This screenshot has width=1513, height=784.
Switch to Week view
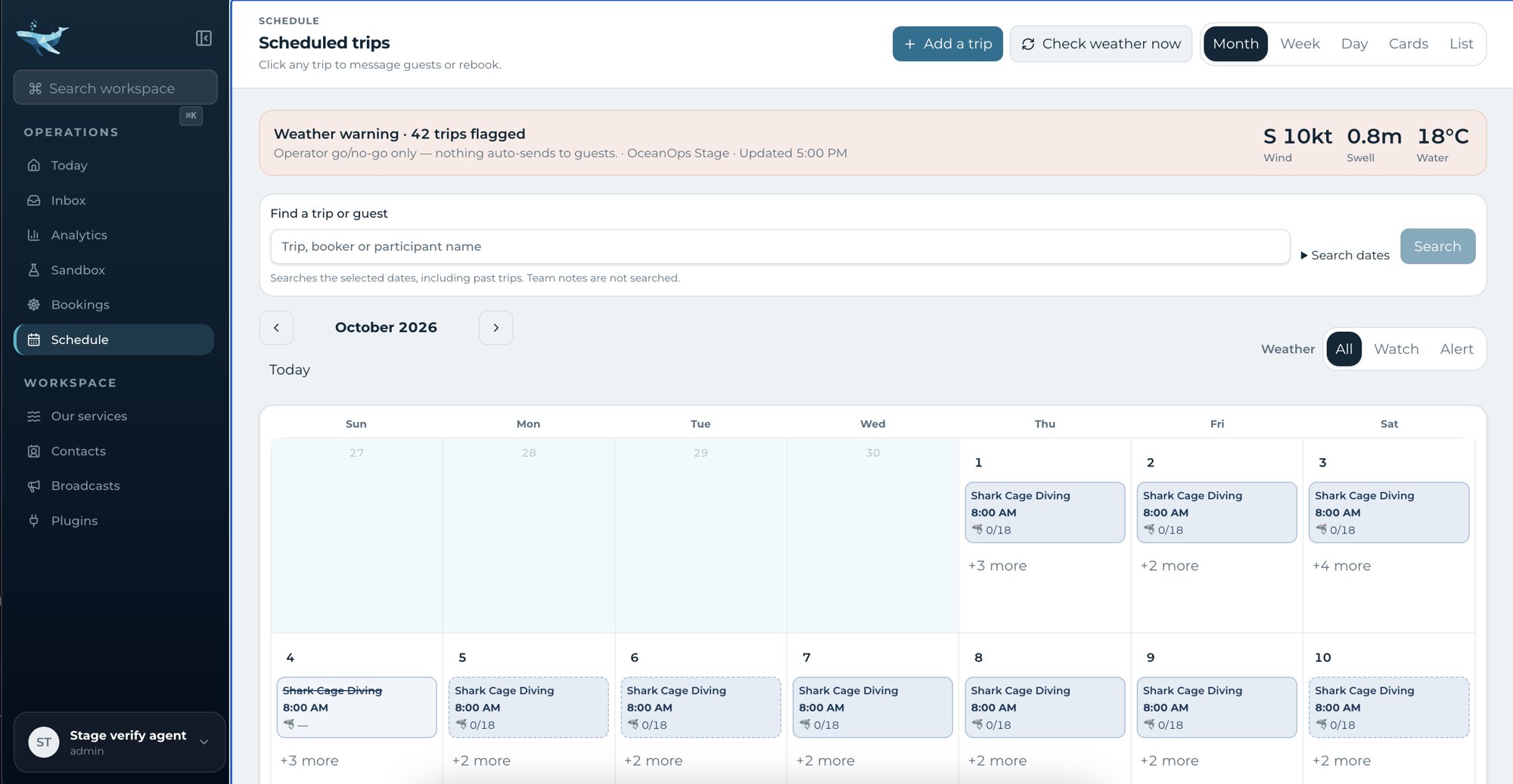(1300, 44)
